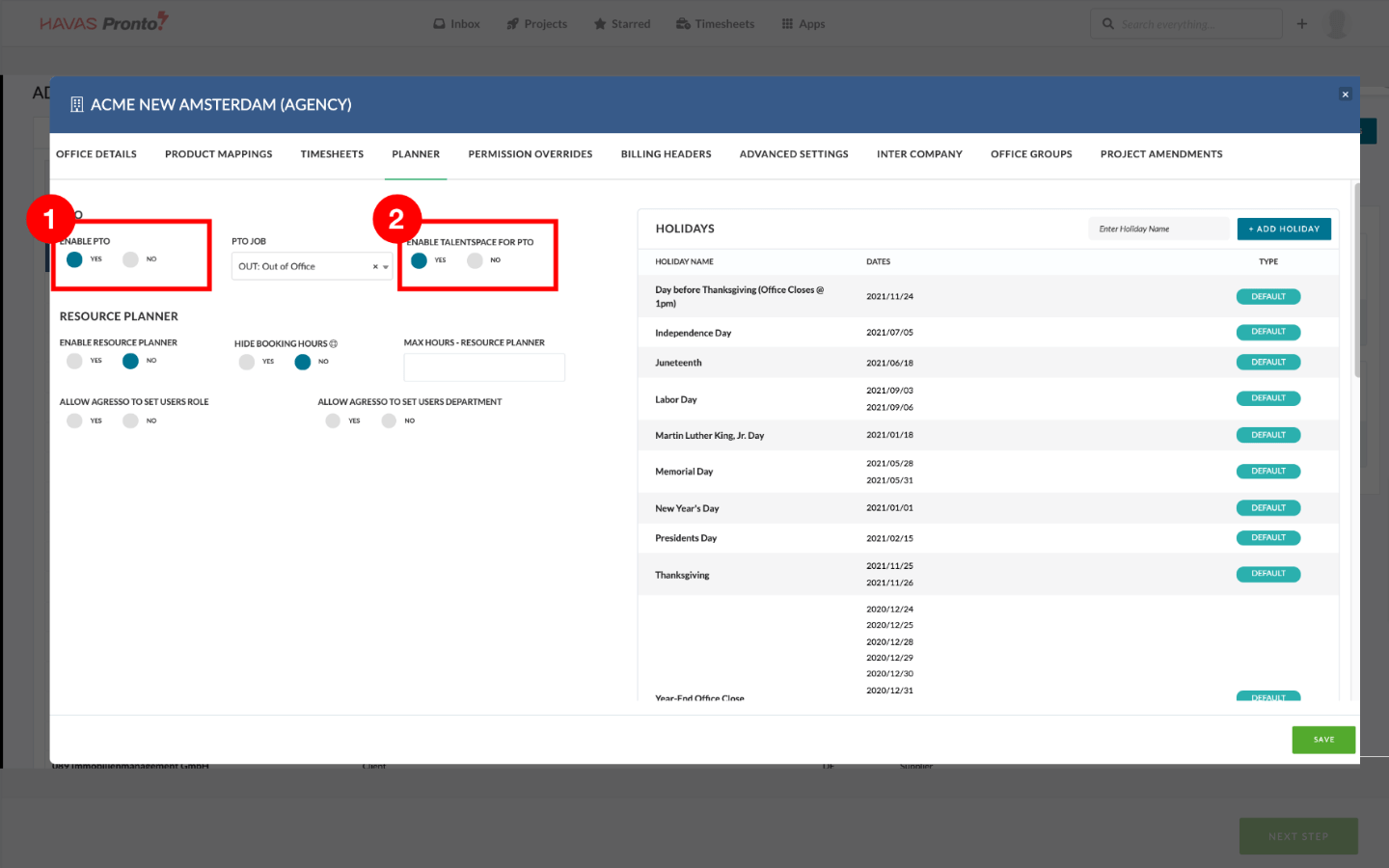Screen dimensions: 1389x868
Task: Switch to the Timesheets settings tab
Action: click(332, 154)
